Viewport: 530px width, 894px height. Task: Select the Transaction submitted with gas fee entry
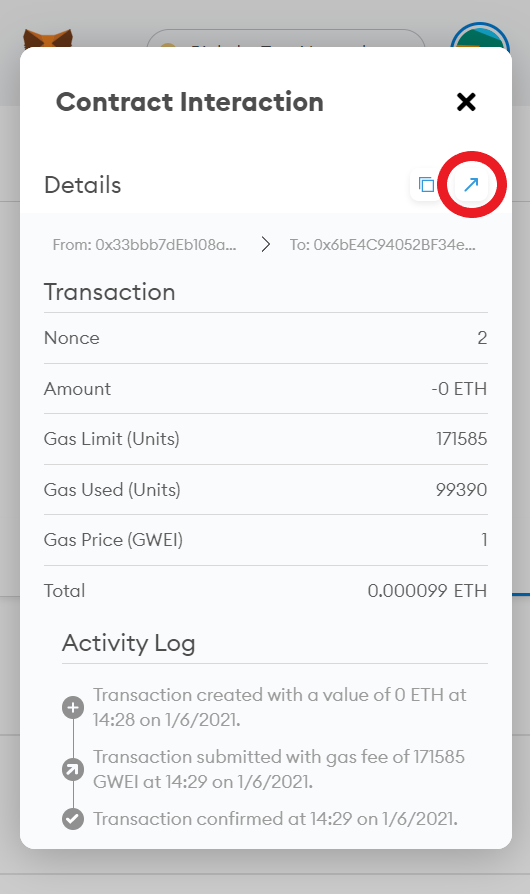click(x=279, y=769)
